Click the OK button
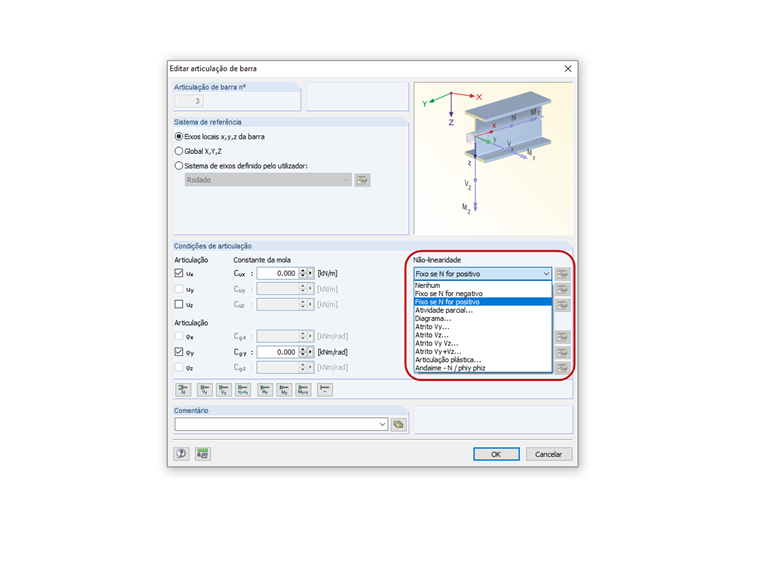760x570 pixels. pos(496,454)
